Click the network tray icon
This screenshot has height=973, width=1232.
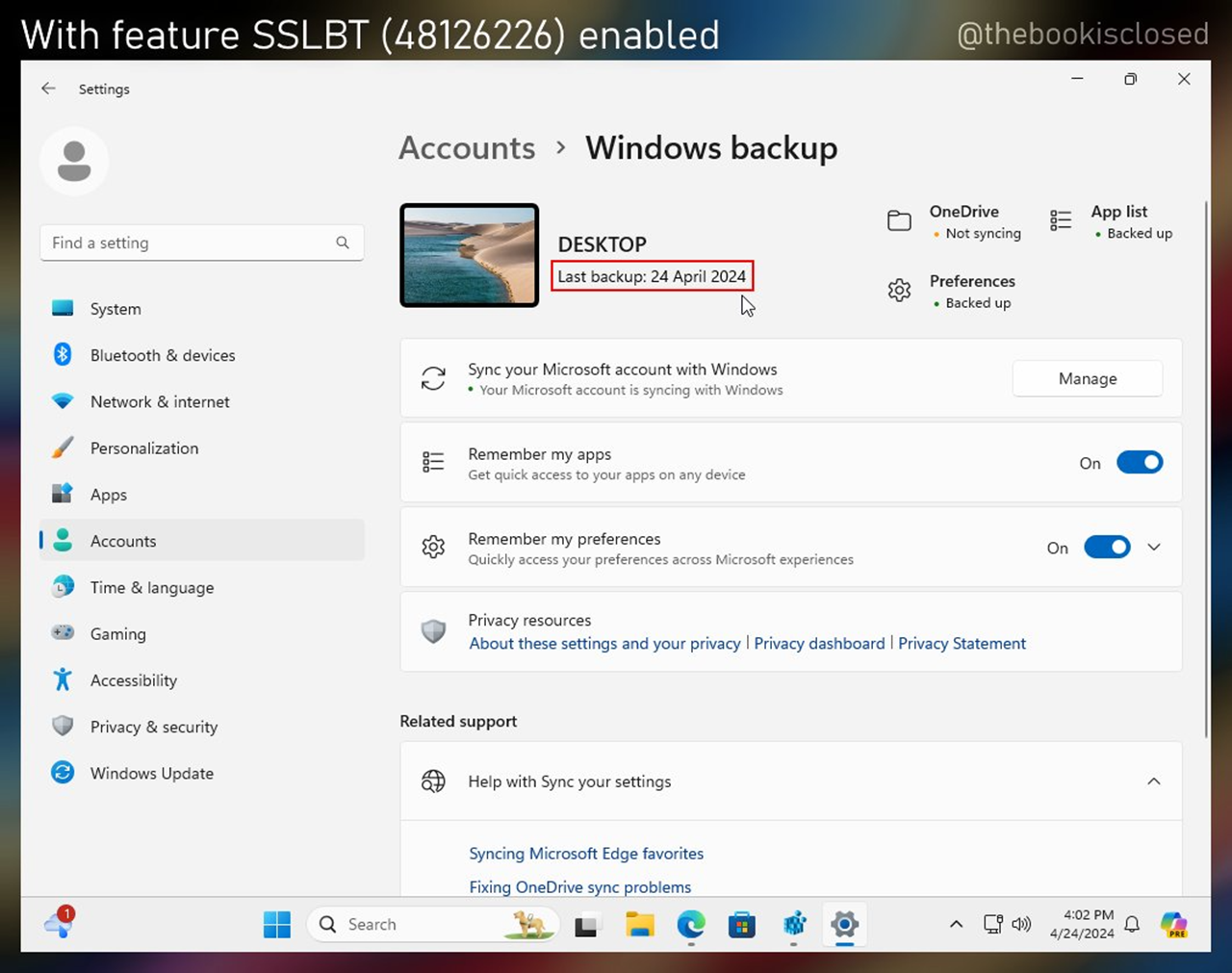click(993, 925)
